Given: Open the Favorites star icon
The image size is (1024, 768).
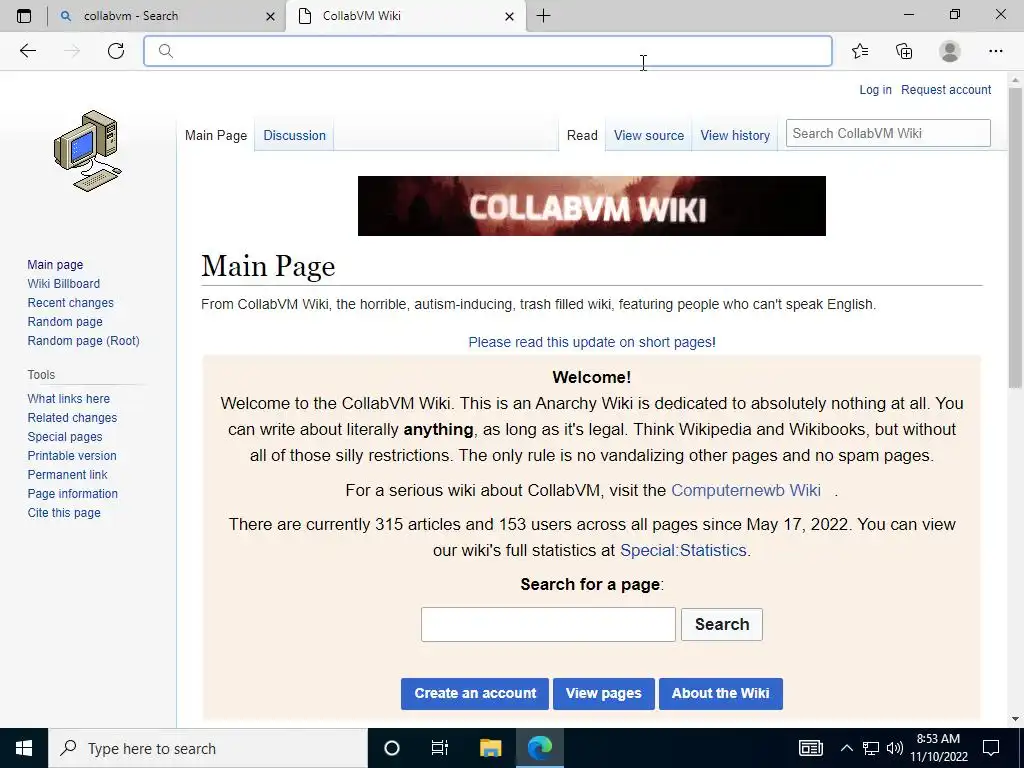Looking at the screenshot, I should [860, 51].
